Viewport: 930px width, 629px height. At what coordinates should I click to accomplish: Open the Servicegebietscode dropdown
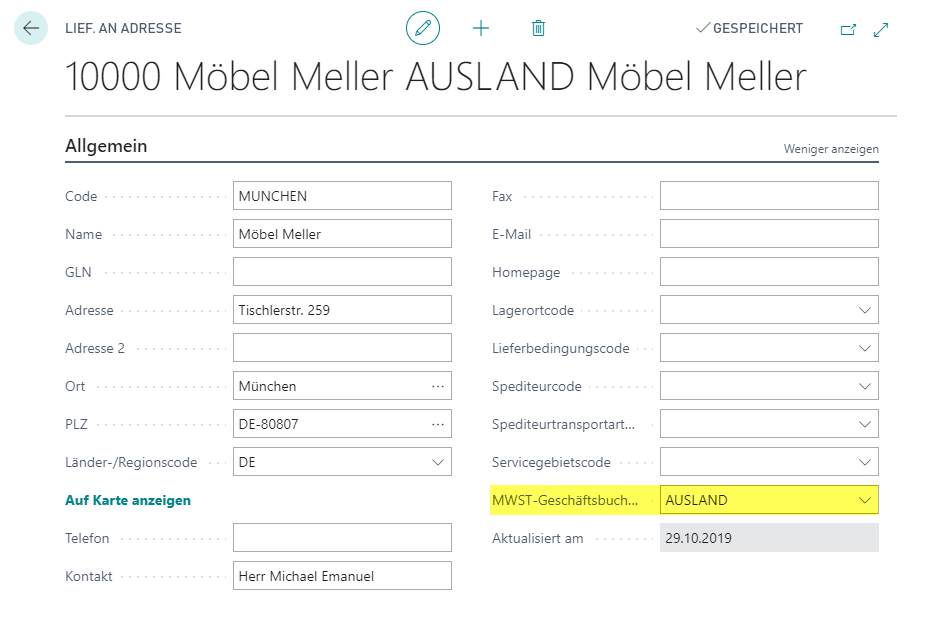click(865, 462)
